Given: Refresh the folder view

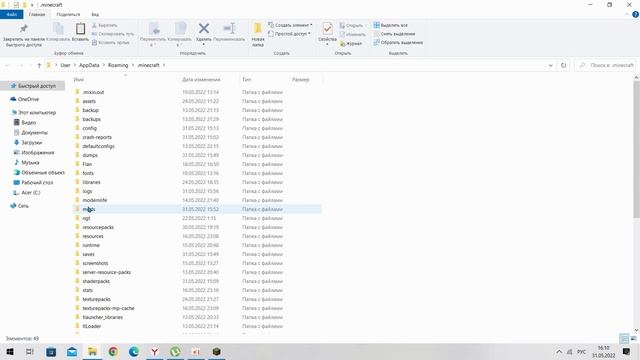Looking at the screenshot, I should tap(563, 65).
